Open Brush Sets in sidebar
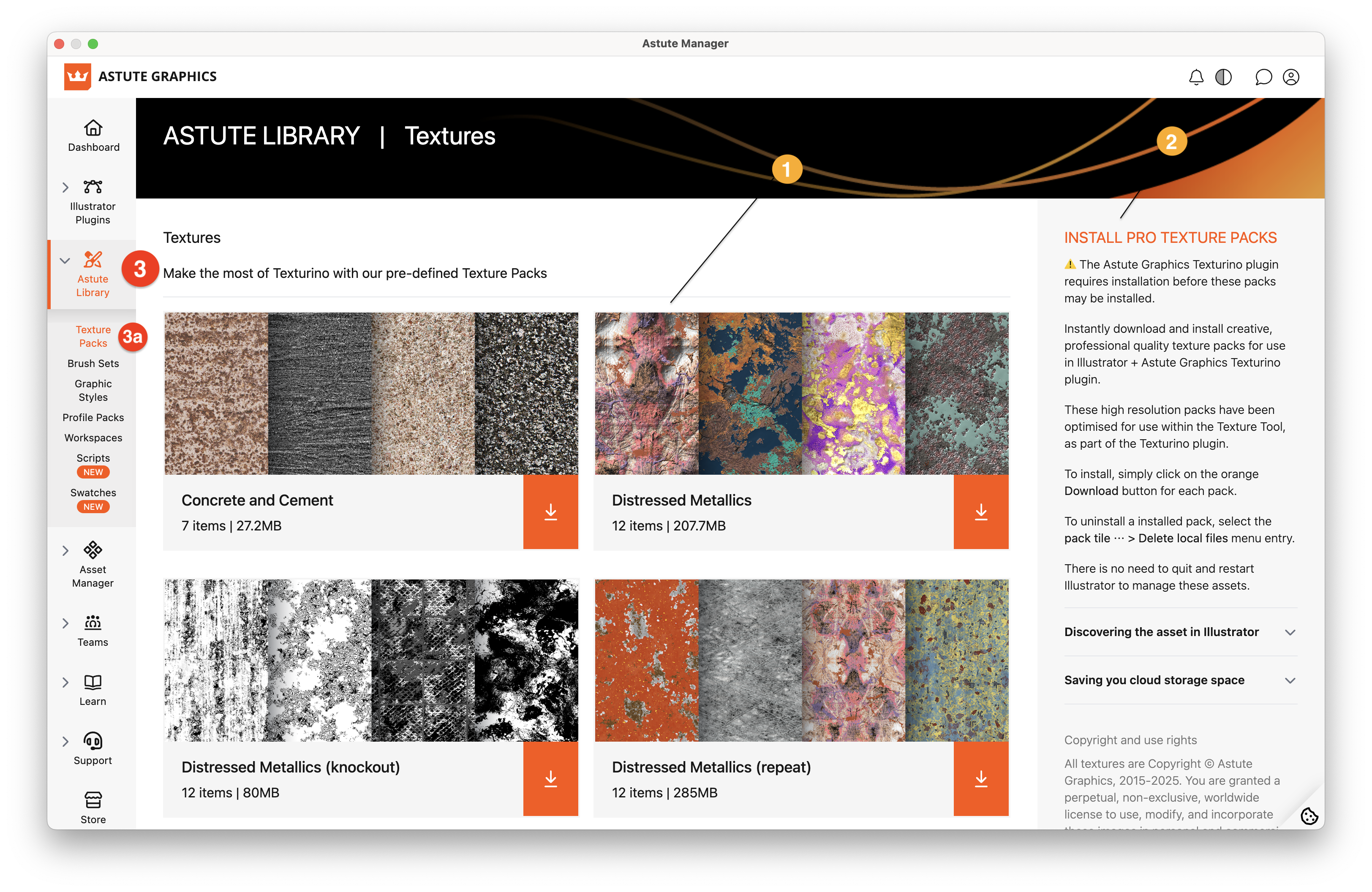 pos(93,364)
